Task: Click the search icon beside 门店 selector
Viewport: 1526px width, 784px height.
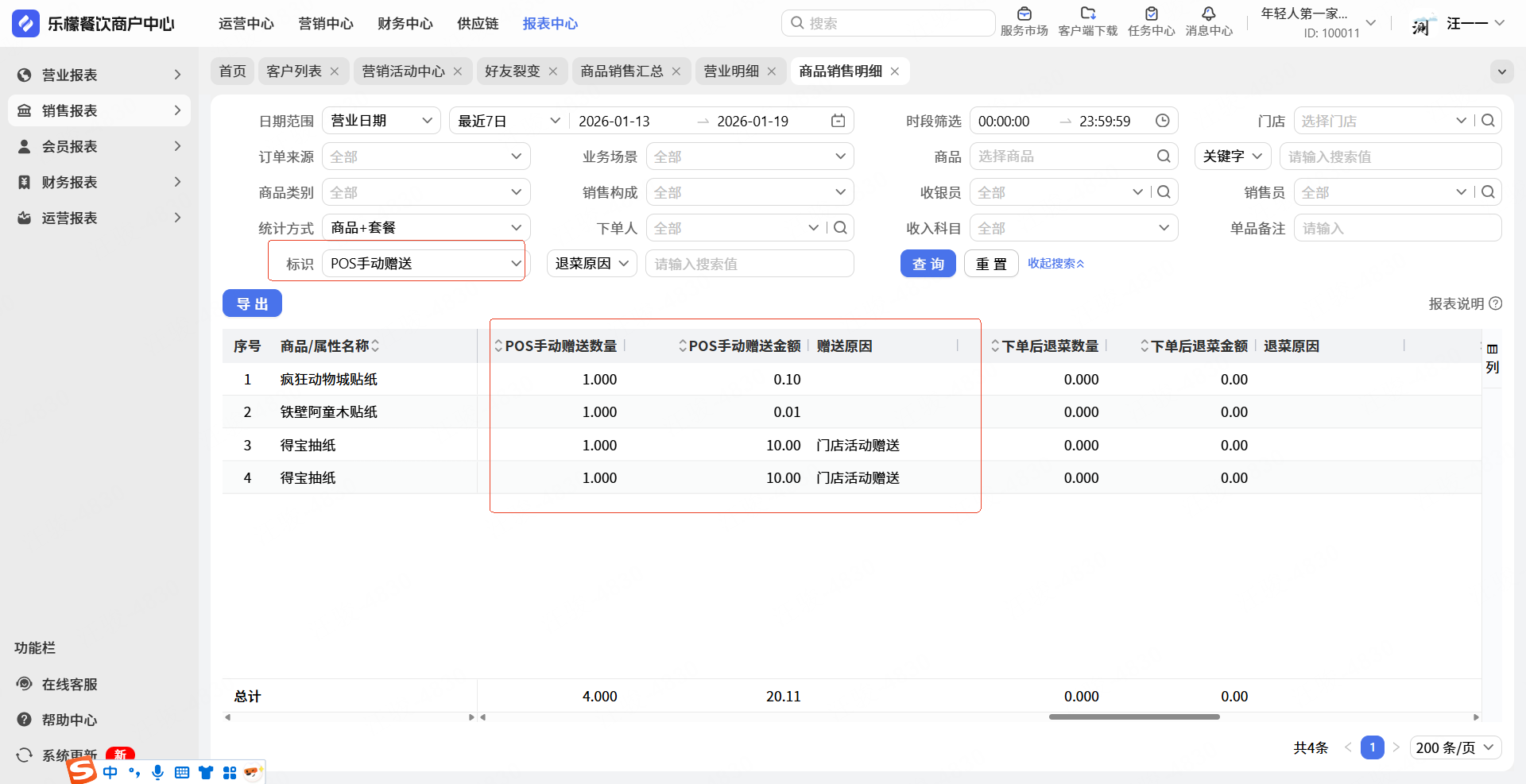Action: point(1488,121)
